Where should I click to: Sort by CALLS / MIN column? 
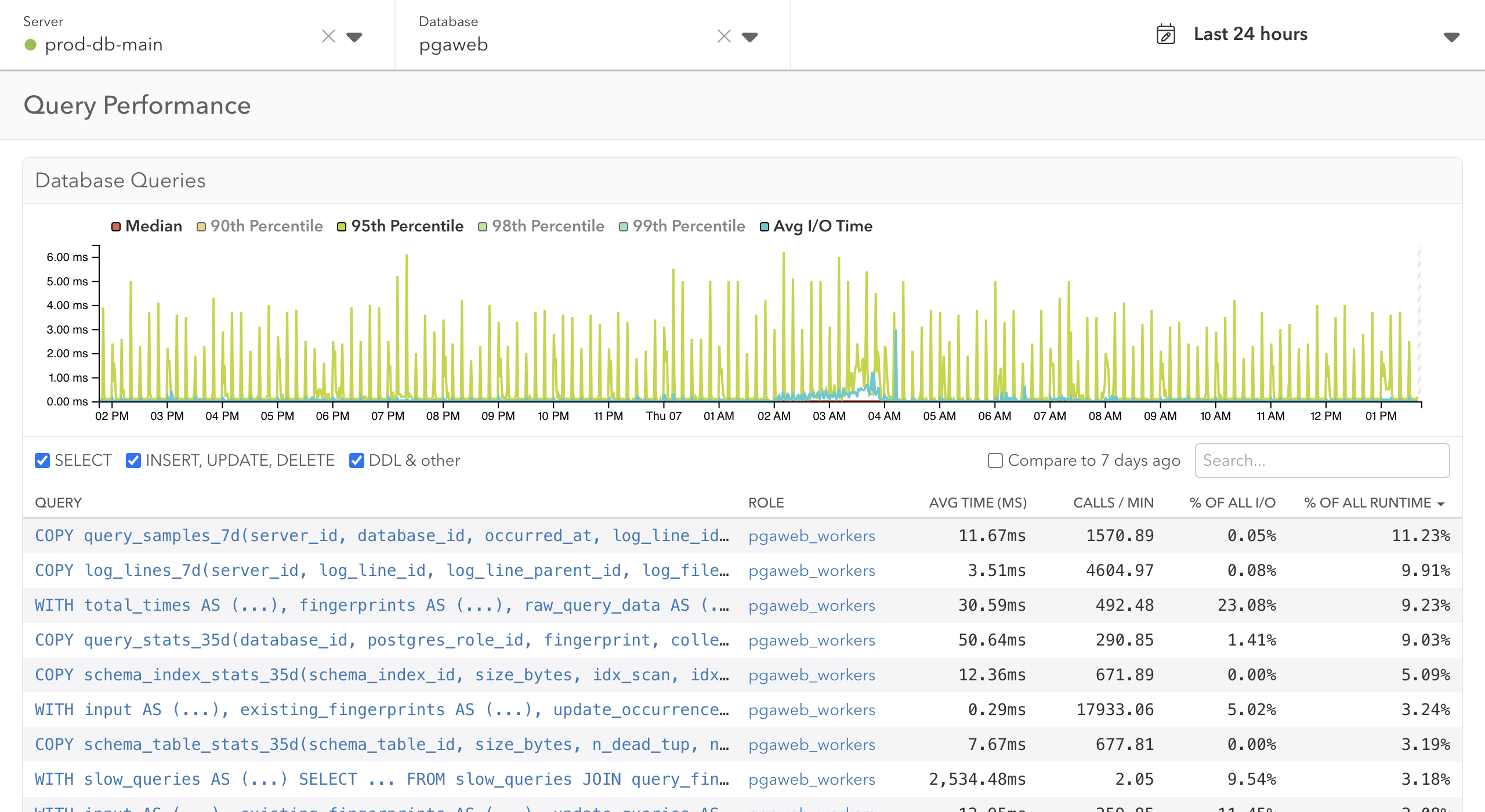1113,503
